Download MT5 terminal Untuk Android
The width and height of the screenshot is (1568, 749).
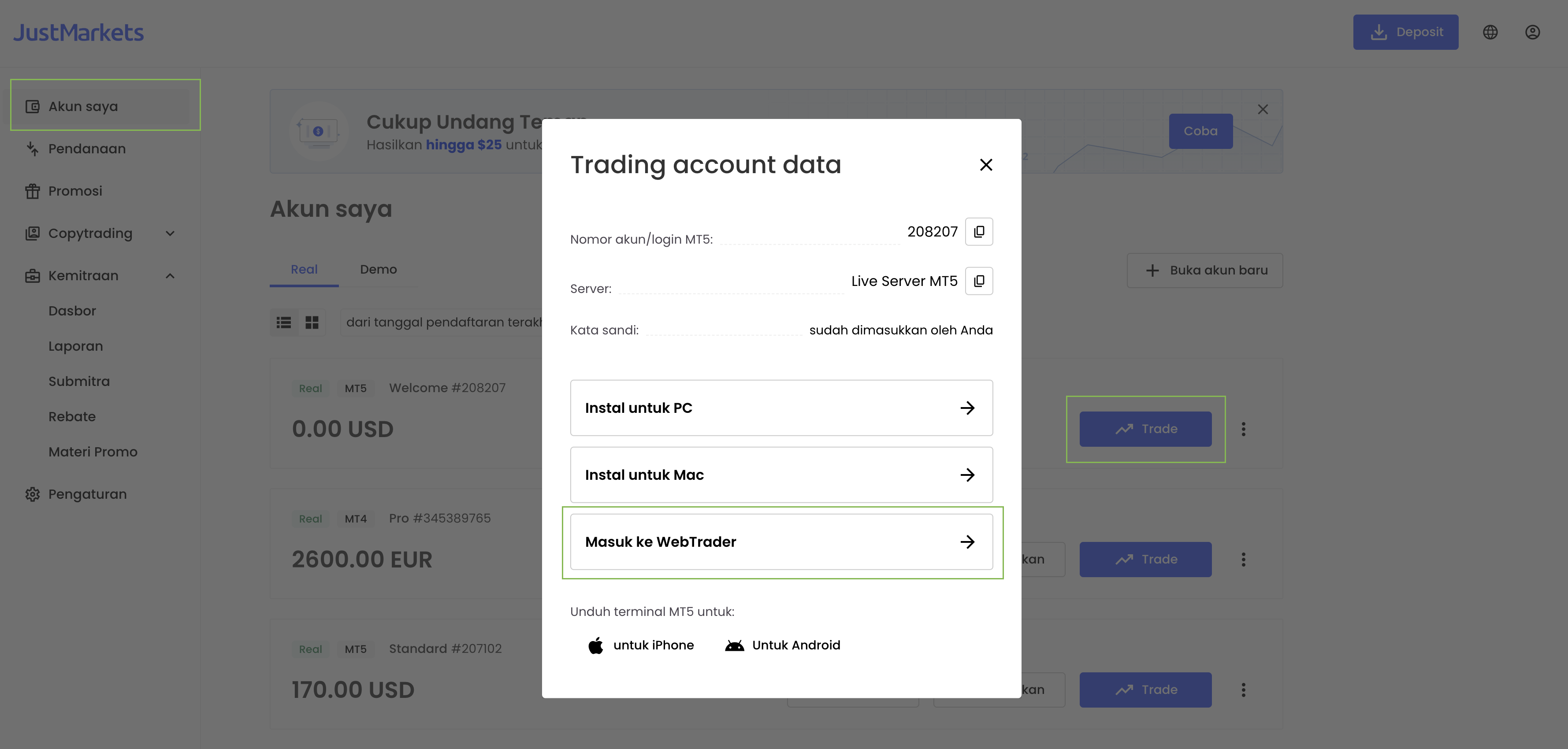point(782,645)
